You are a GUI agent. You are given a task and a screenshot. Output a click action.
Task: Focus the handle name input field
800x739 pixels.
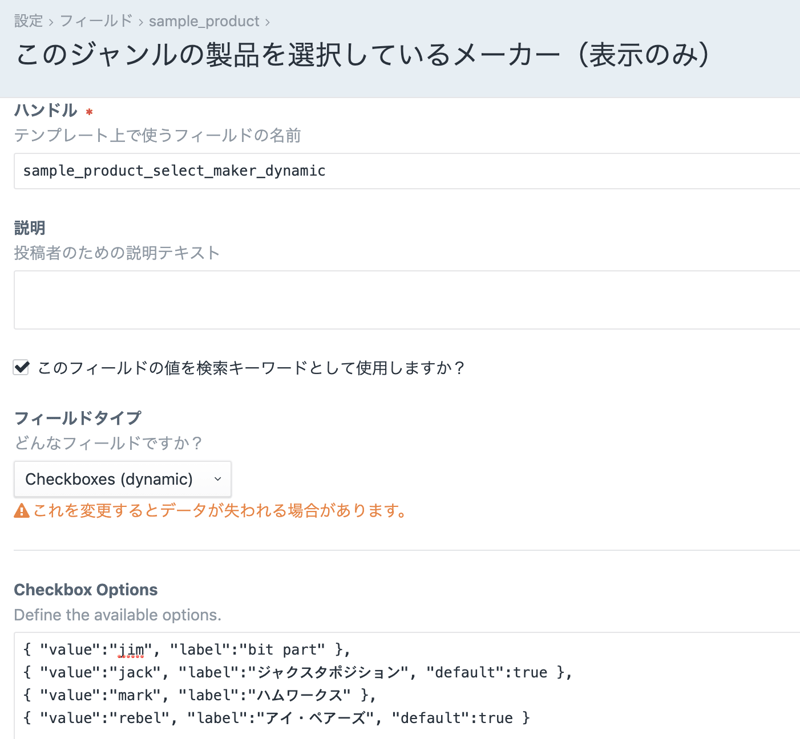pos(400,171)
